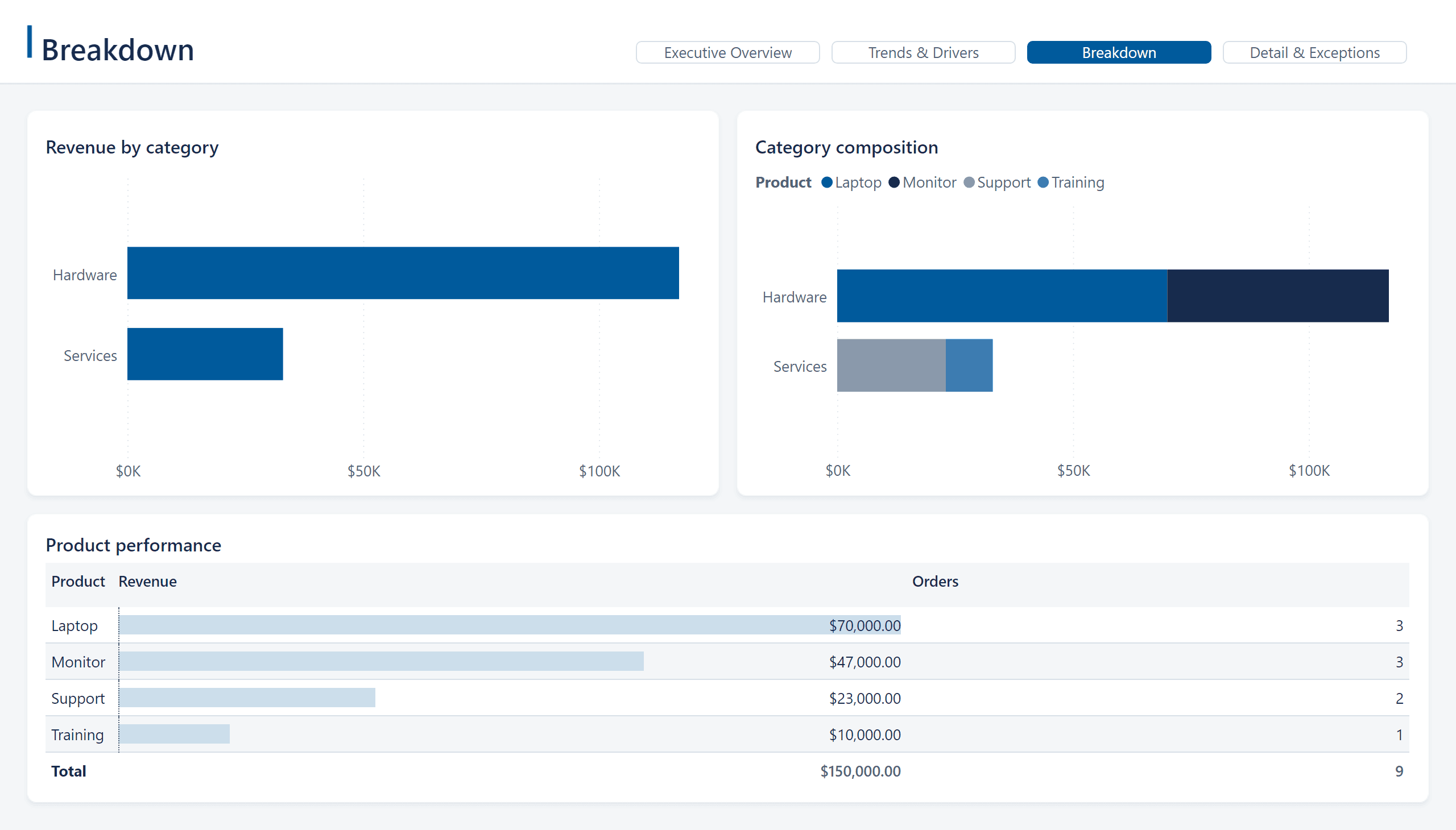Select the Laptop row in table
Viewport: 1456px width, 830px height.
pos(727,625)
